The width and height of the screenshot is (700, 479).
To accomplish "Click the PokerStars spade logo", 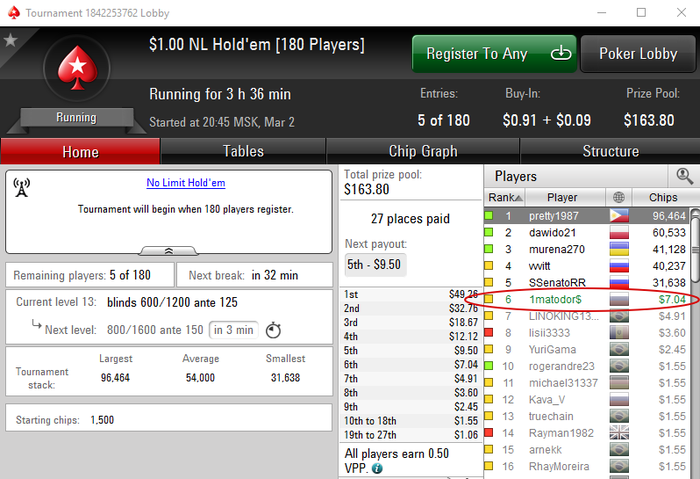I will (x=77, y=68).
